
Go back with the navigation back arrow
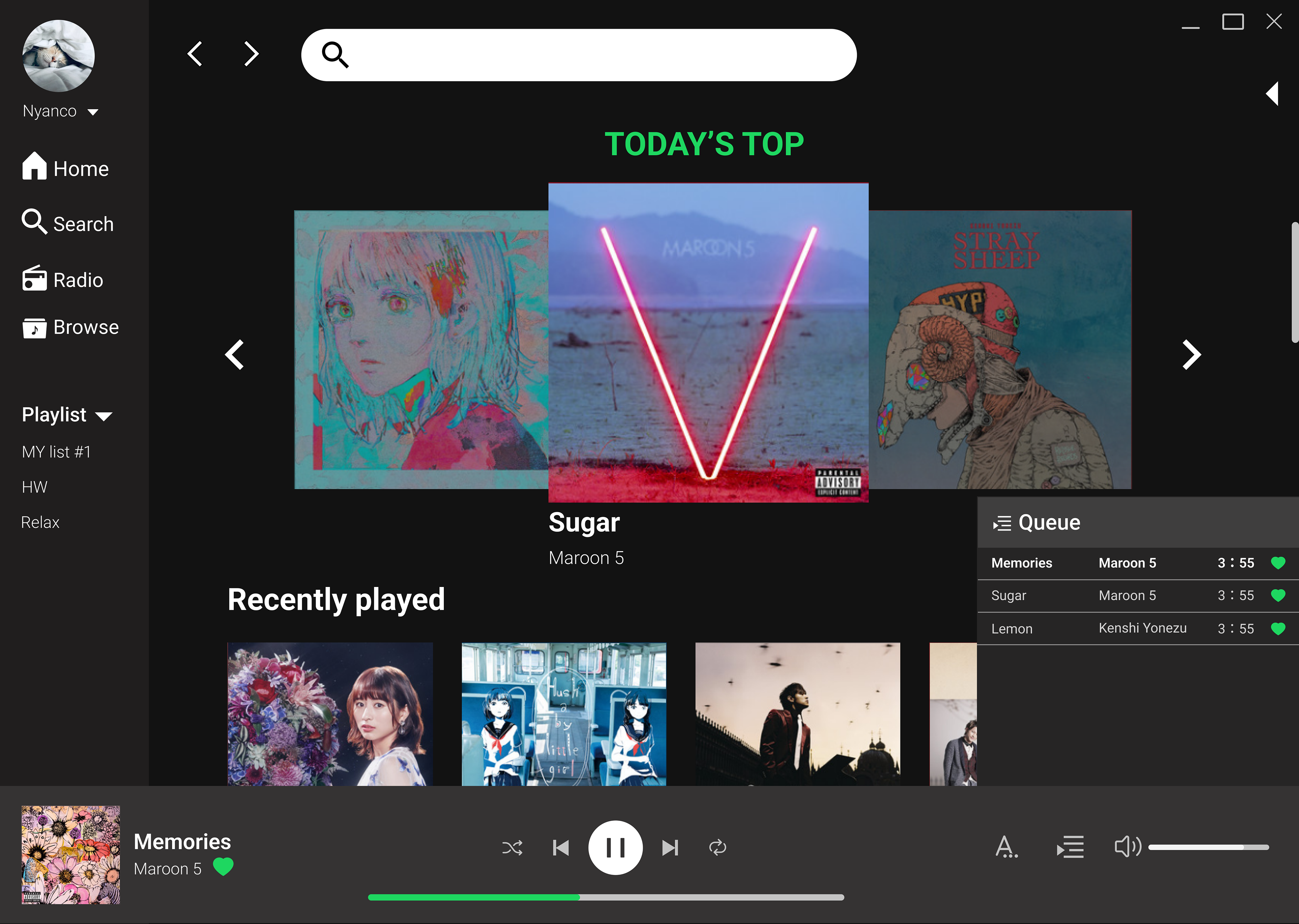click(195, 54)
